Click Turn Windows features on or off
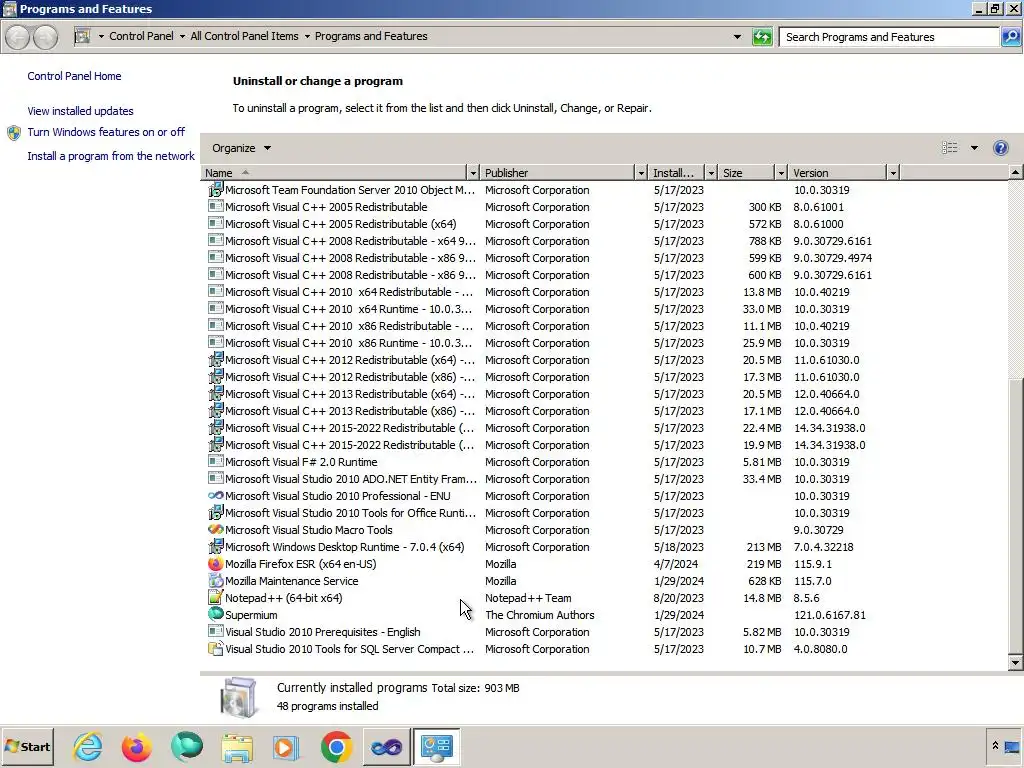Viewport: 1024px width, 768px height. tap(106, 132)
